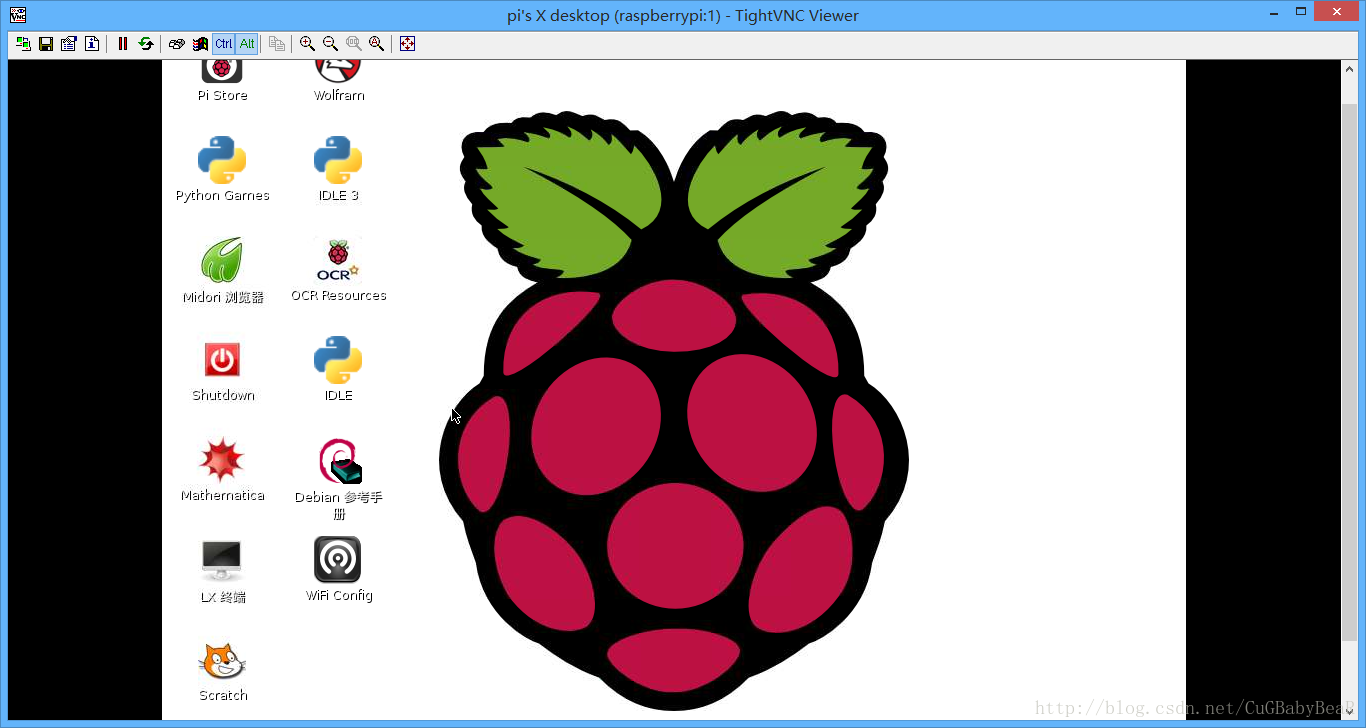
Task: Open the Wolfram desktop icon
Action: pos(338,71)
